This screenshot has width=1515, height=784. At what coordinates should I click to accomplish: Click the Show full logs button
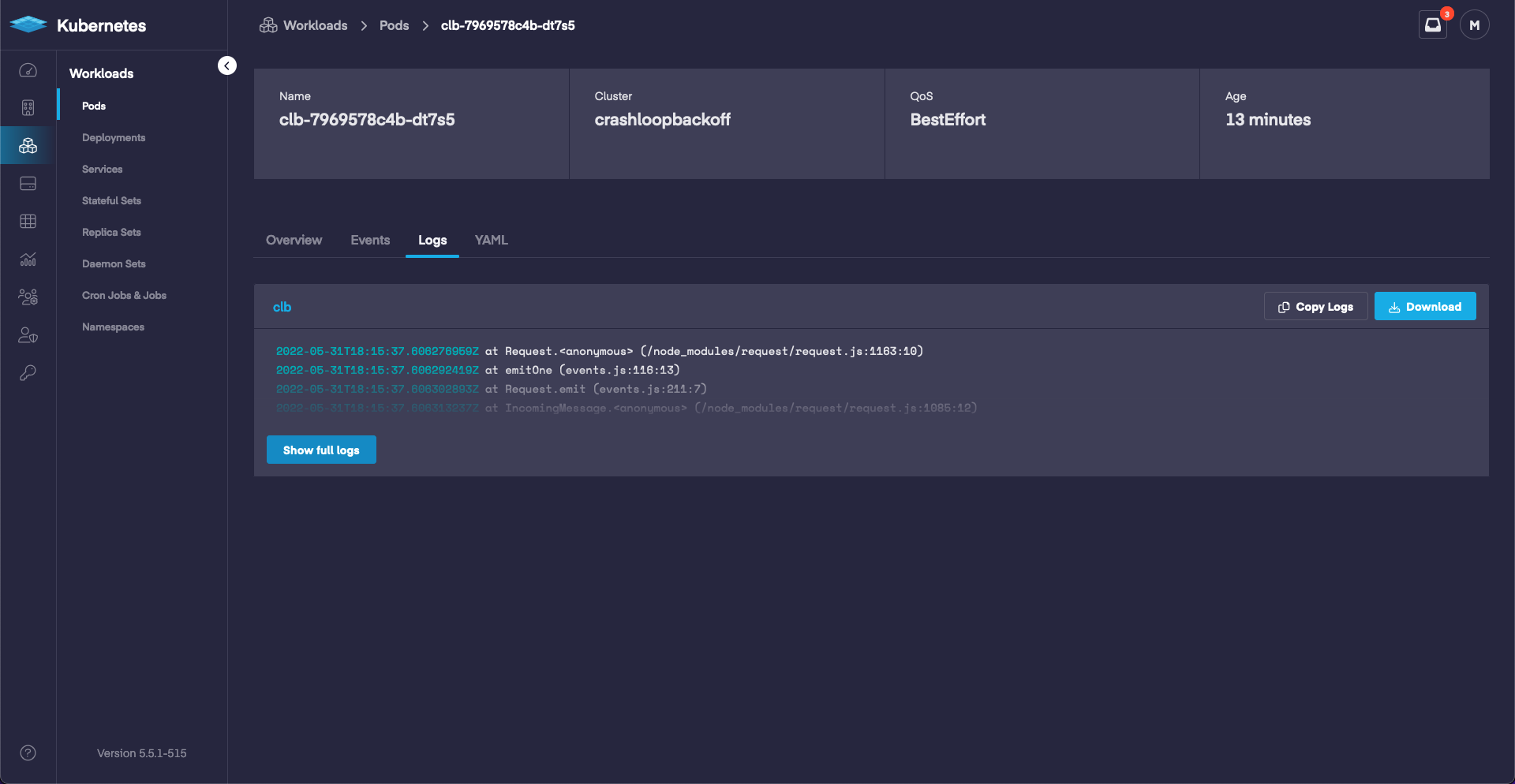(x=321, y=450)
